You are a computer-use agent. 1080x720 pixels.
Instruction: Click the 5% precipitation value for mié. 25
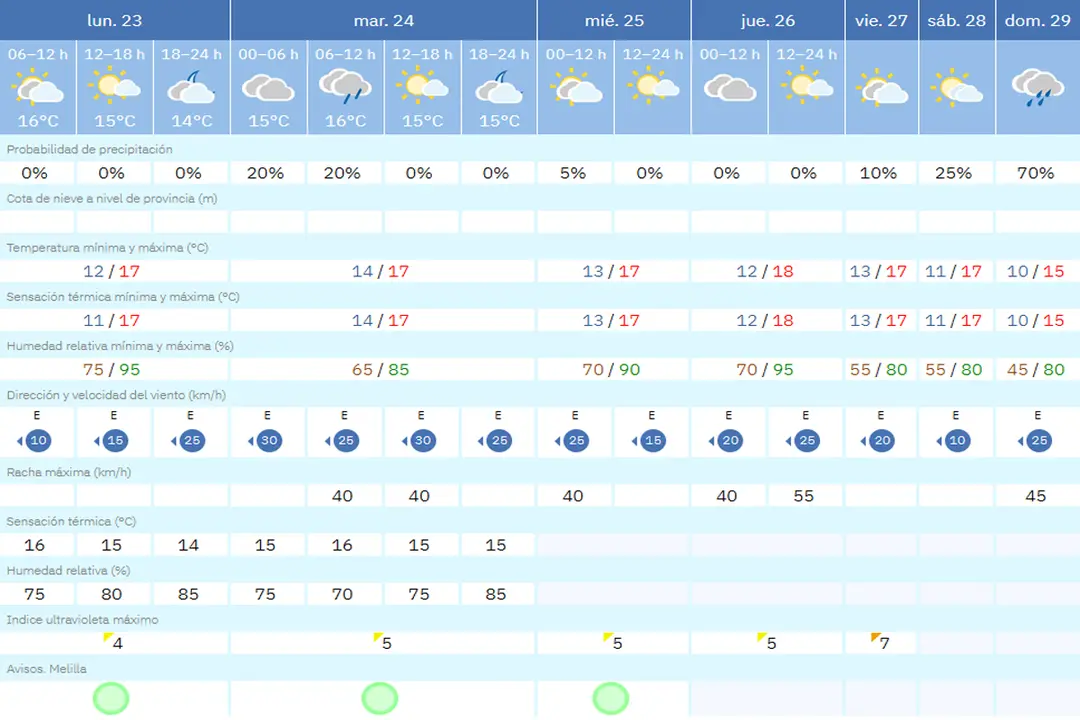coord(572,173)
